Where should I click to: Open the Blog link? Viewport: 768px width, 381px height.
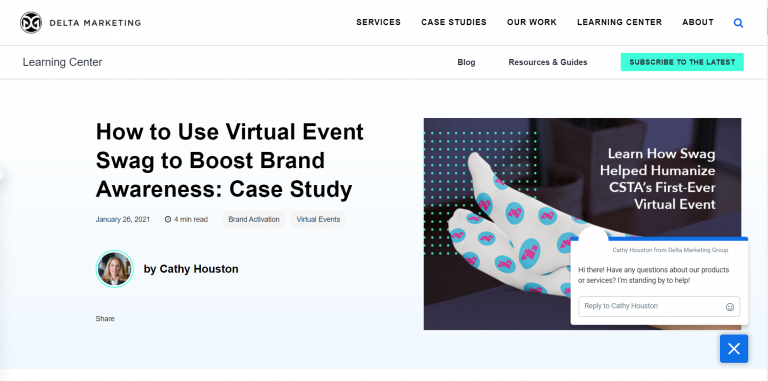466,62
